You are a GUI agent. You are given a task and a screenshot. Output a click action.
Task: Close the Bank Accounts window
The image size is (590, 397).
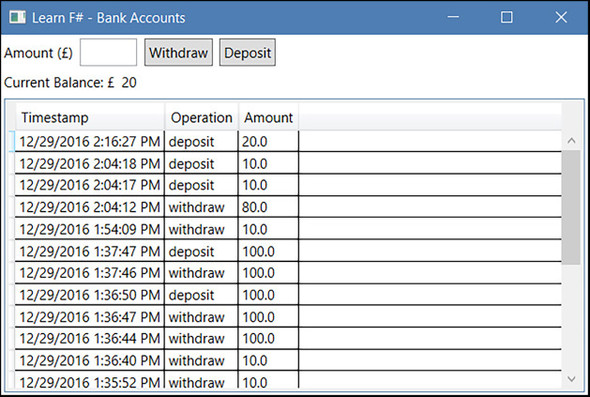tap(561, 17)
